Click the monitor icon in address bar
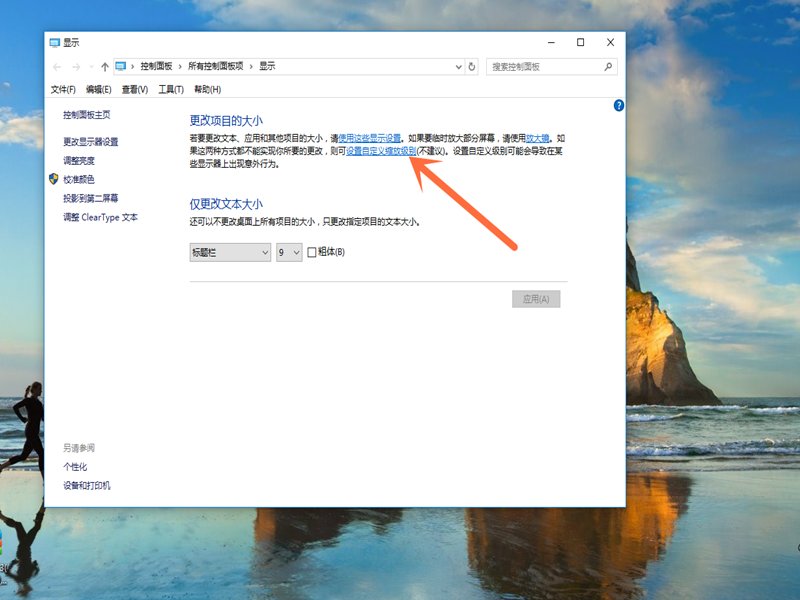 tap(121, 66)
